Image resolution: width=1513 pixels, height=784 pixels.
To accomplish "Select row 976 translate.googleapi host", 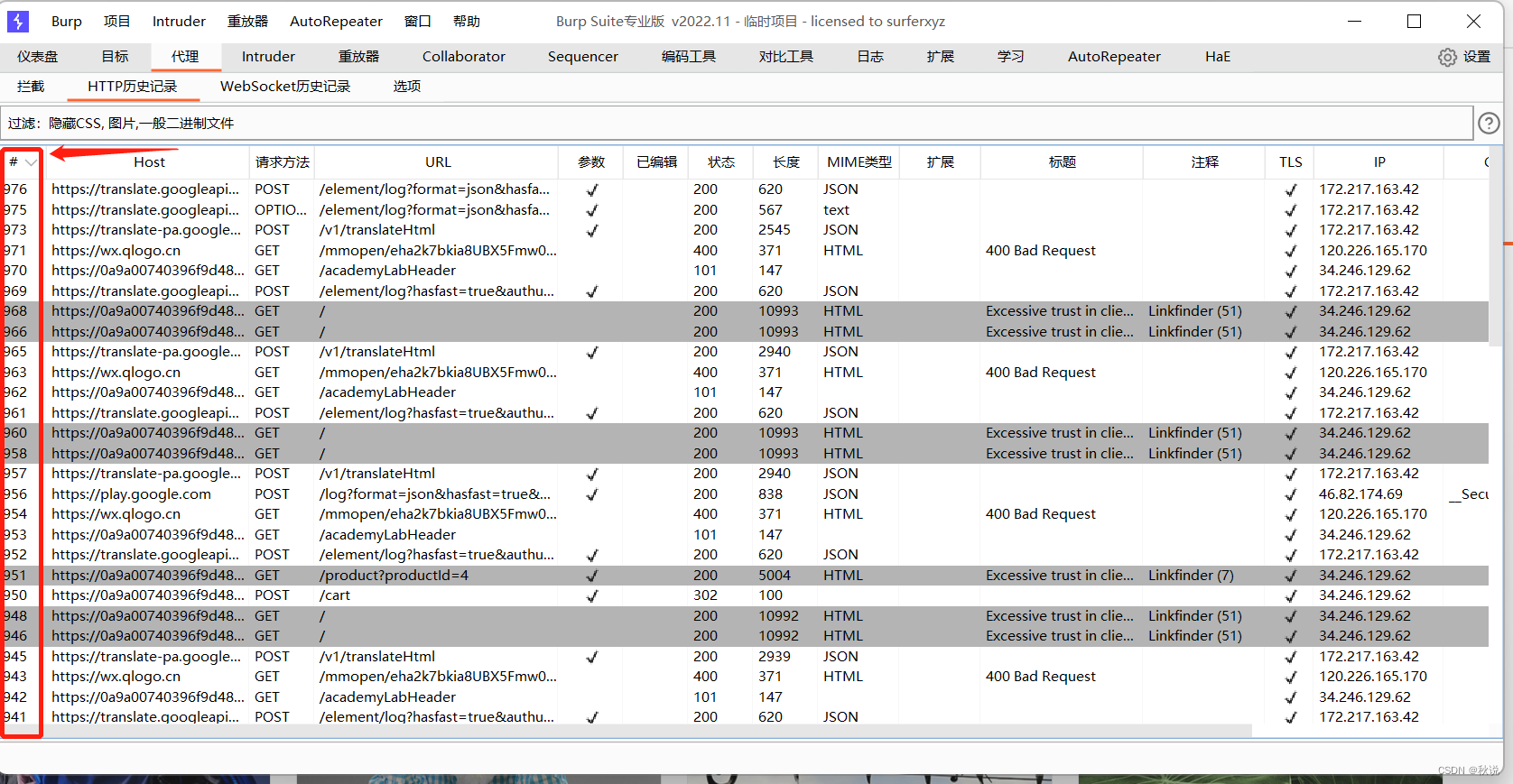I will (x=145, y=189).
